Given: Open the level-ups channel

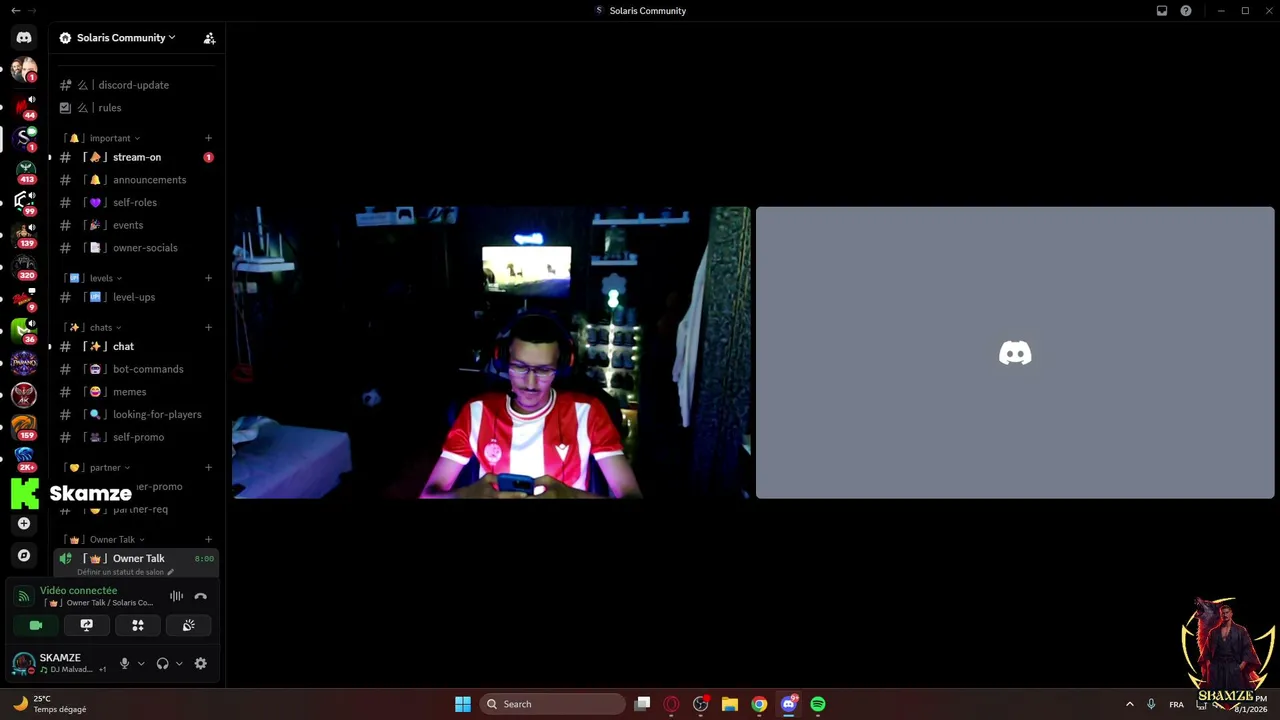Looking at the screenshot, I should tap(134, 297).
